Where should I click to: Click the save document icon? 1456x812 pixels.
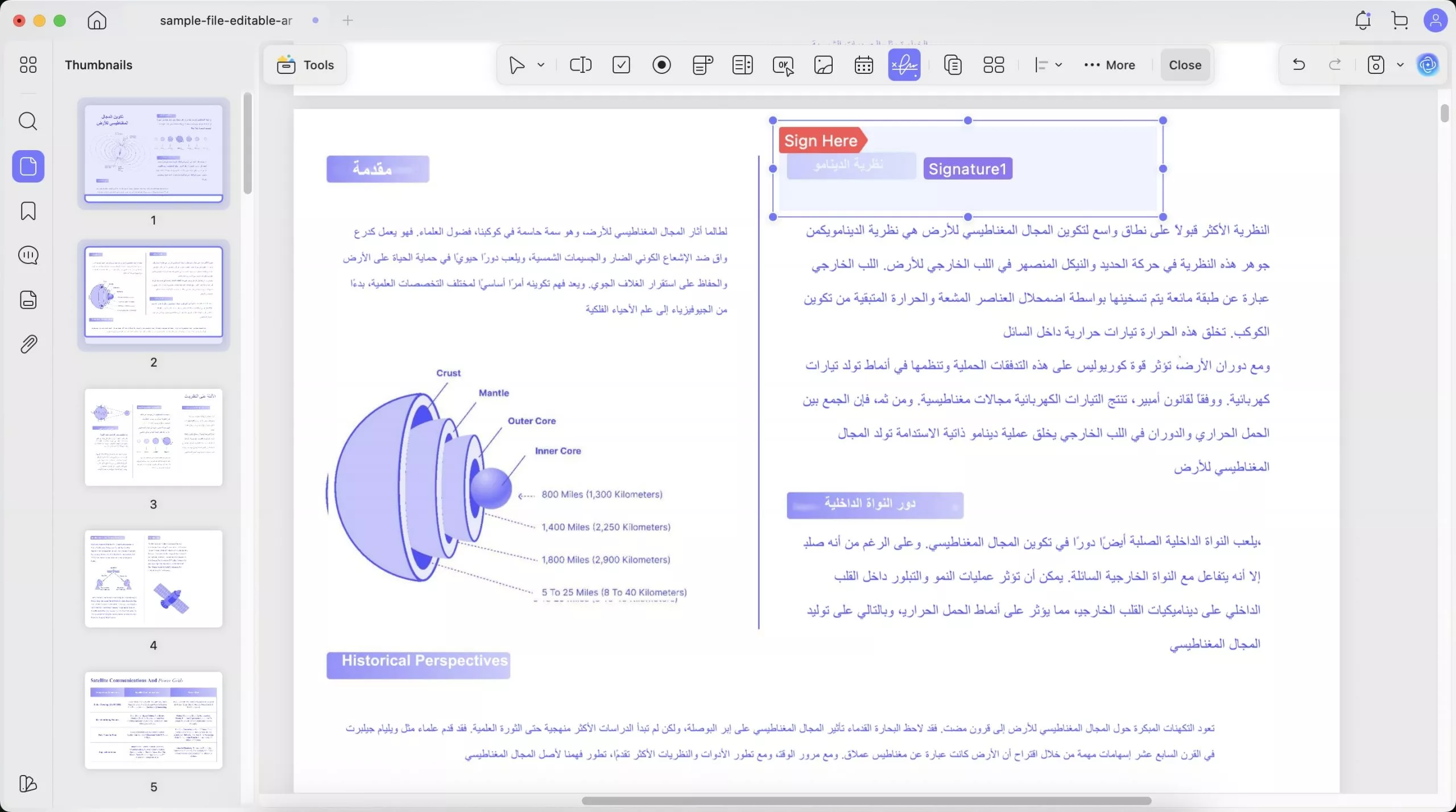(x=1375, y=65)
